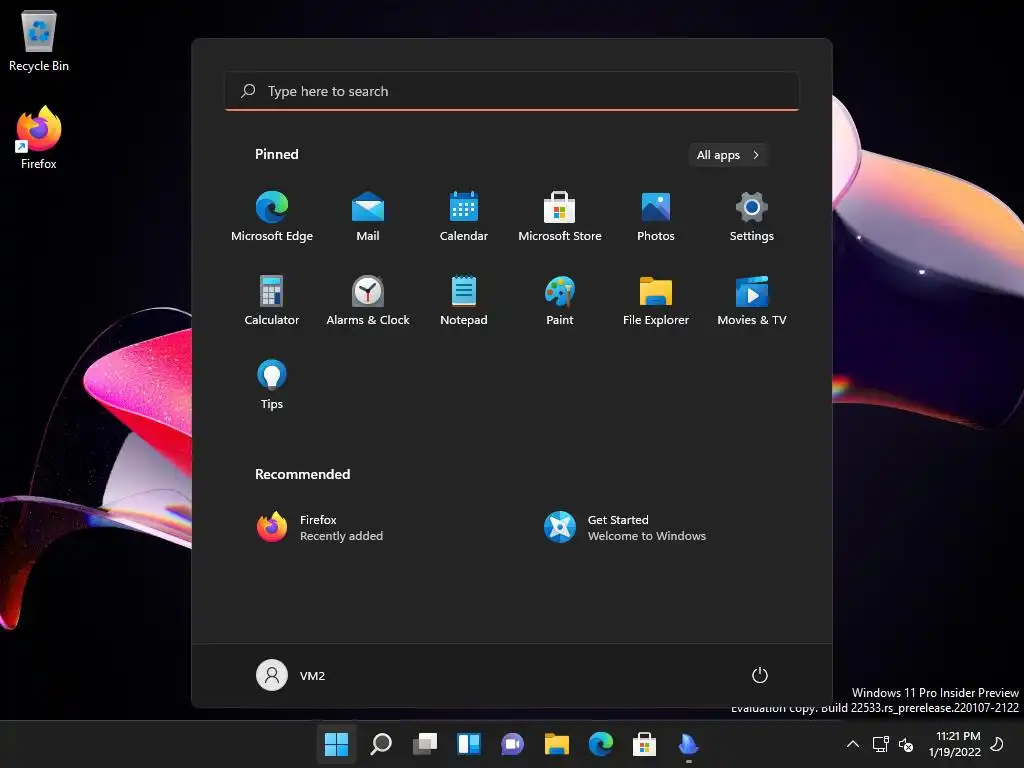Open Get Started, Welcome to Windows

[625, 527]
